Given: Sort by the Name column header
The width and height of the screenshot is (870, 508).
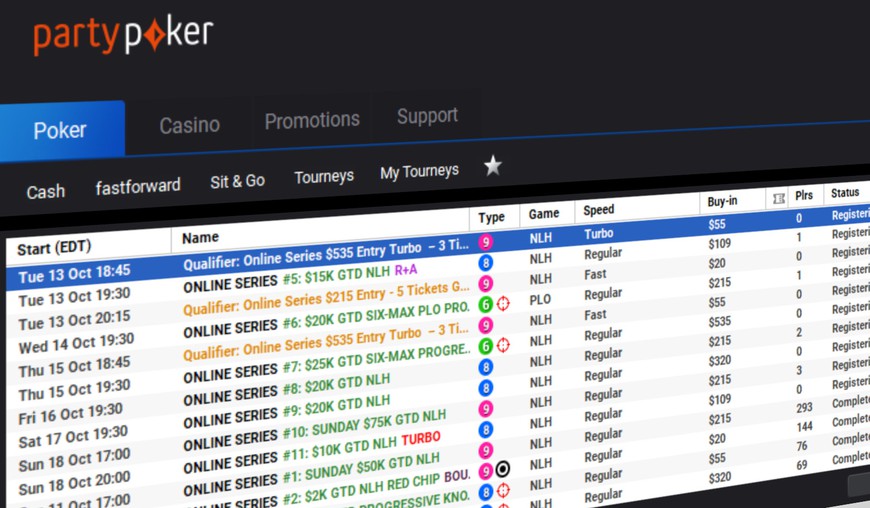Looking at the screenshot, I should [200, 237].
